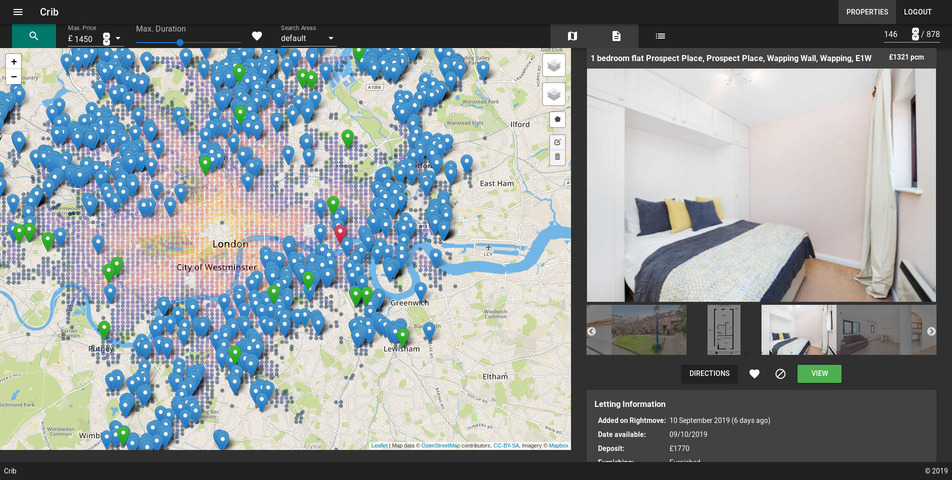Select the floorplan thumbnail
The height and width of the screenshot is (480, 952).
(724, 330)
